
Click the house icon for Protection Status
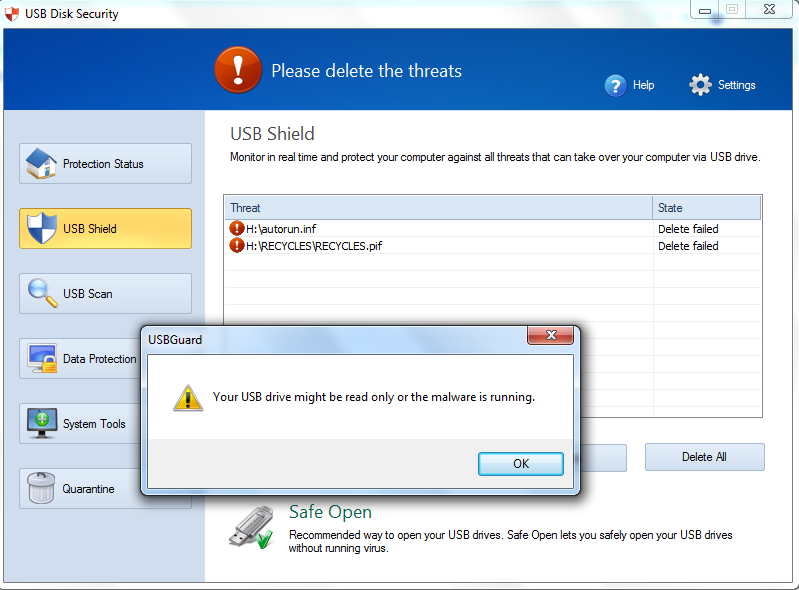(x=41, y=164)
